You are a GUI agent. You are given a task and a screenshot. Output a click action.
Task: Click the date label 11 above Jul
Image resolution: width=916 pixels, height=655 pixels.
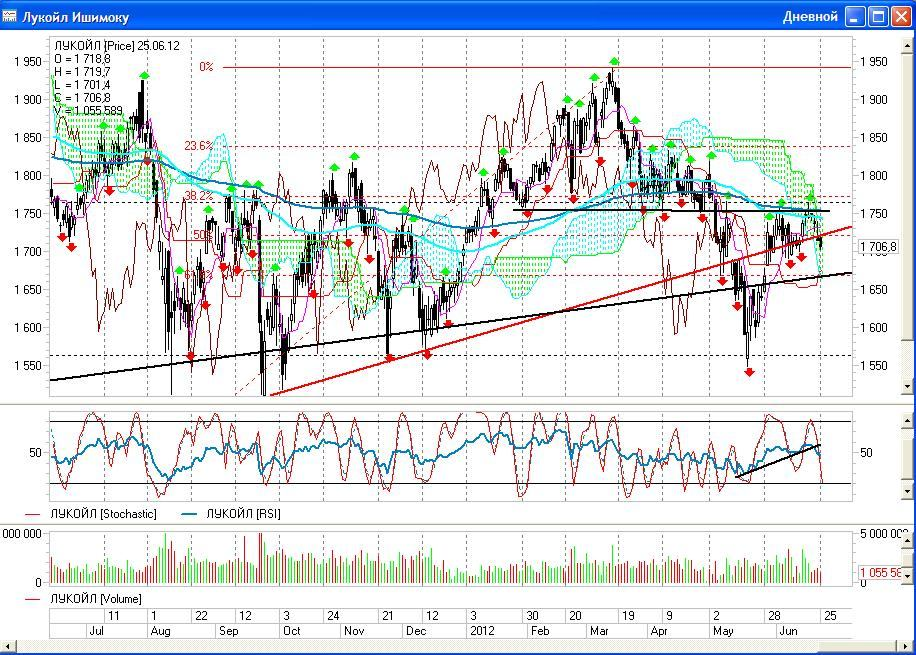113,615
